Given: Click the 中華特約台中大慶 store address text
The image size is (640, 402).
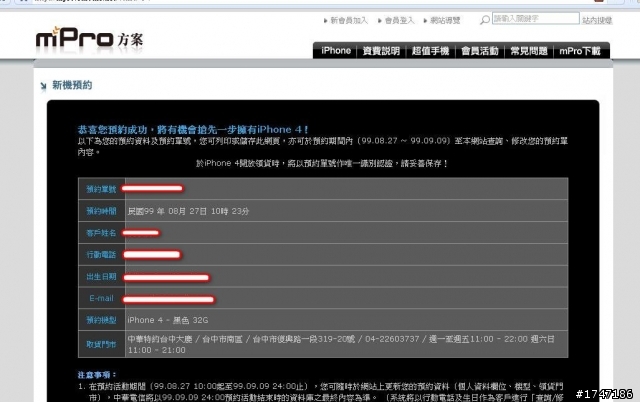Looking at the screenshot, I should (341, 344).
